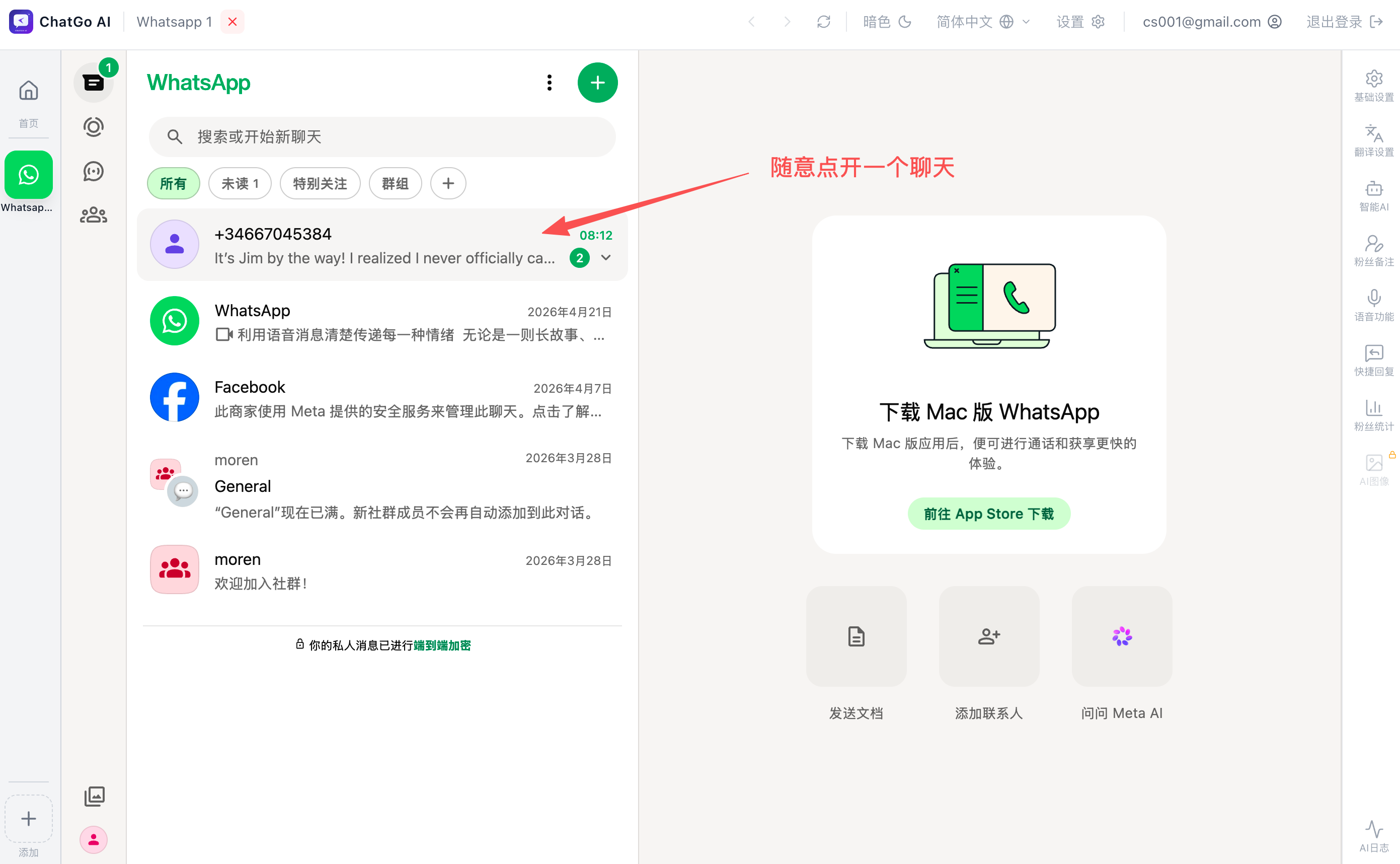Select the Whatsapp account in left sidebar

point(29,175)
